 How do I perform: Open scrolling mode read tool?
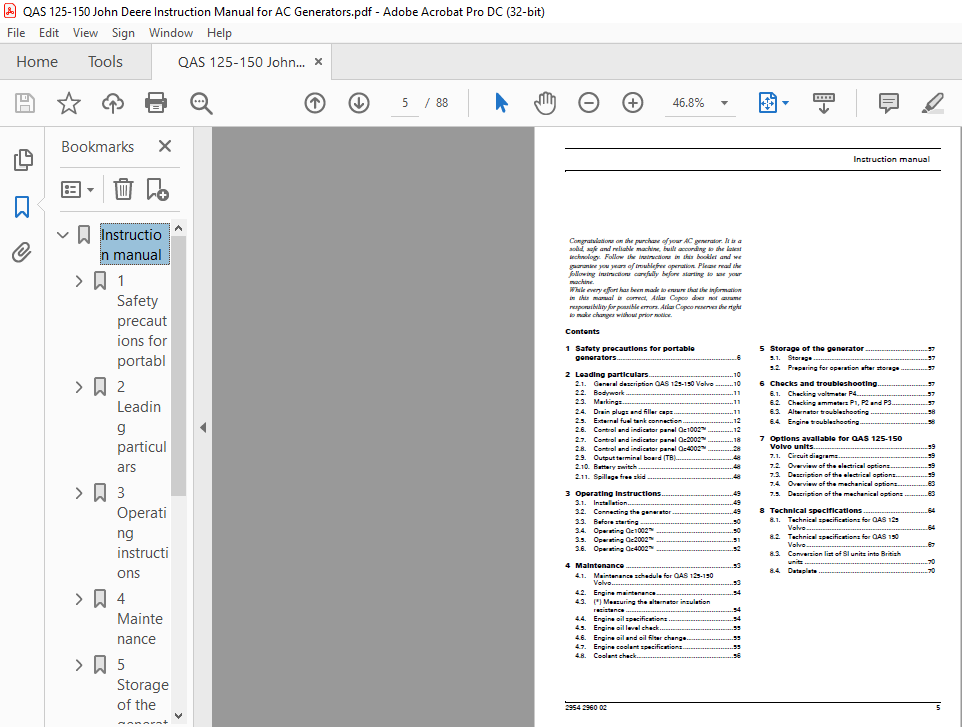[x=823, y=103]
